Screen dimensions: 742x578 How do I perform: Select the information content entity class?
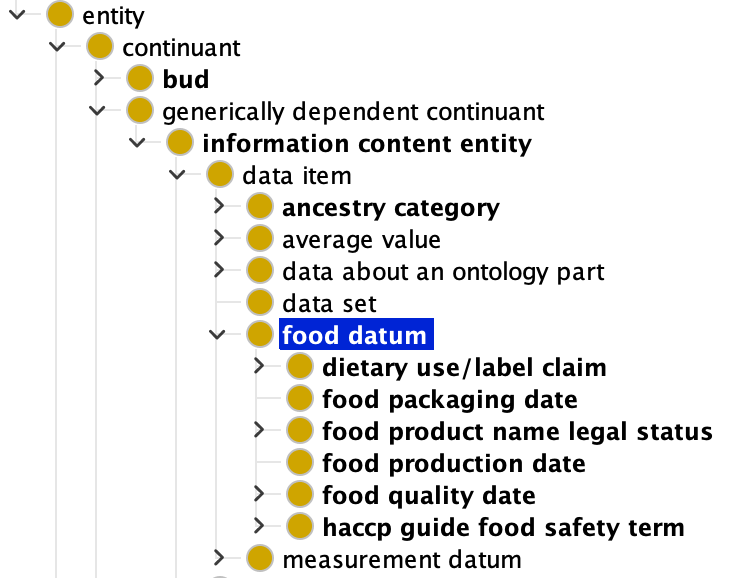click(367, 144)
